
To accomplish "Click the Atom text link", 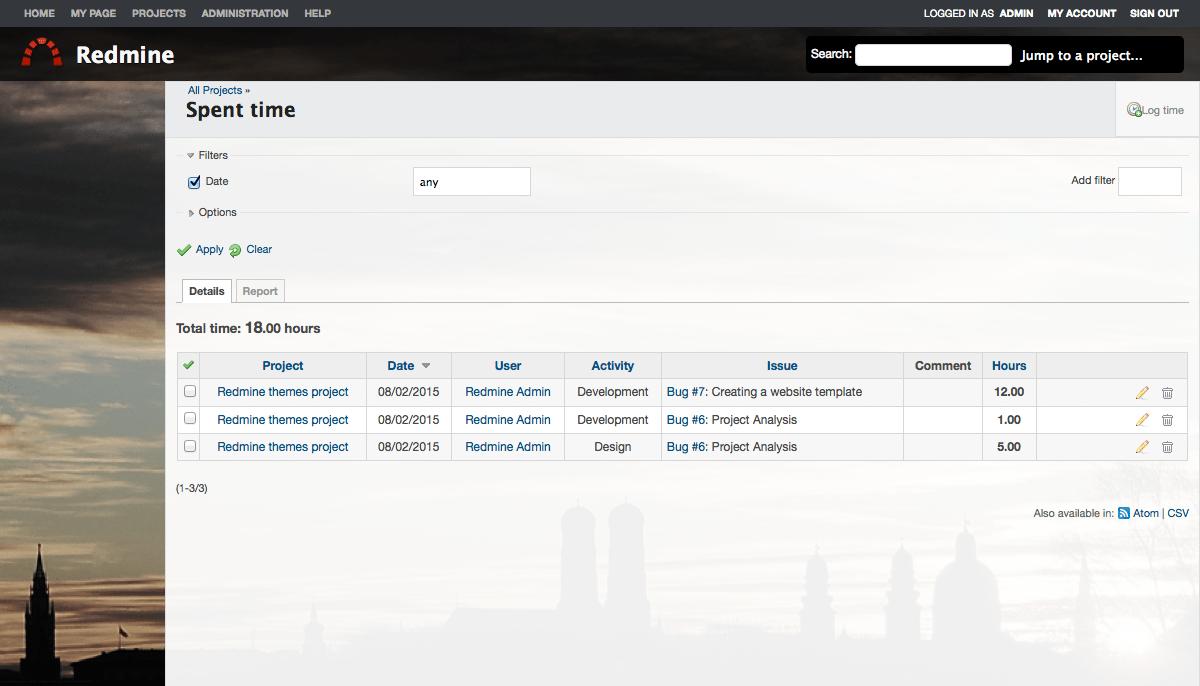I will (x=1146, y=513).
